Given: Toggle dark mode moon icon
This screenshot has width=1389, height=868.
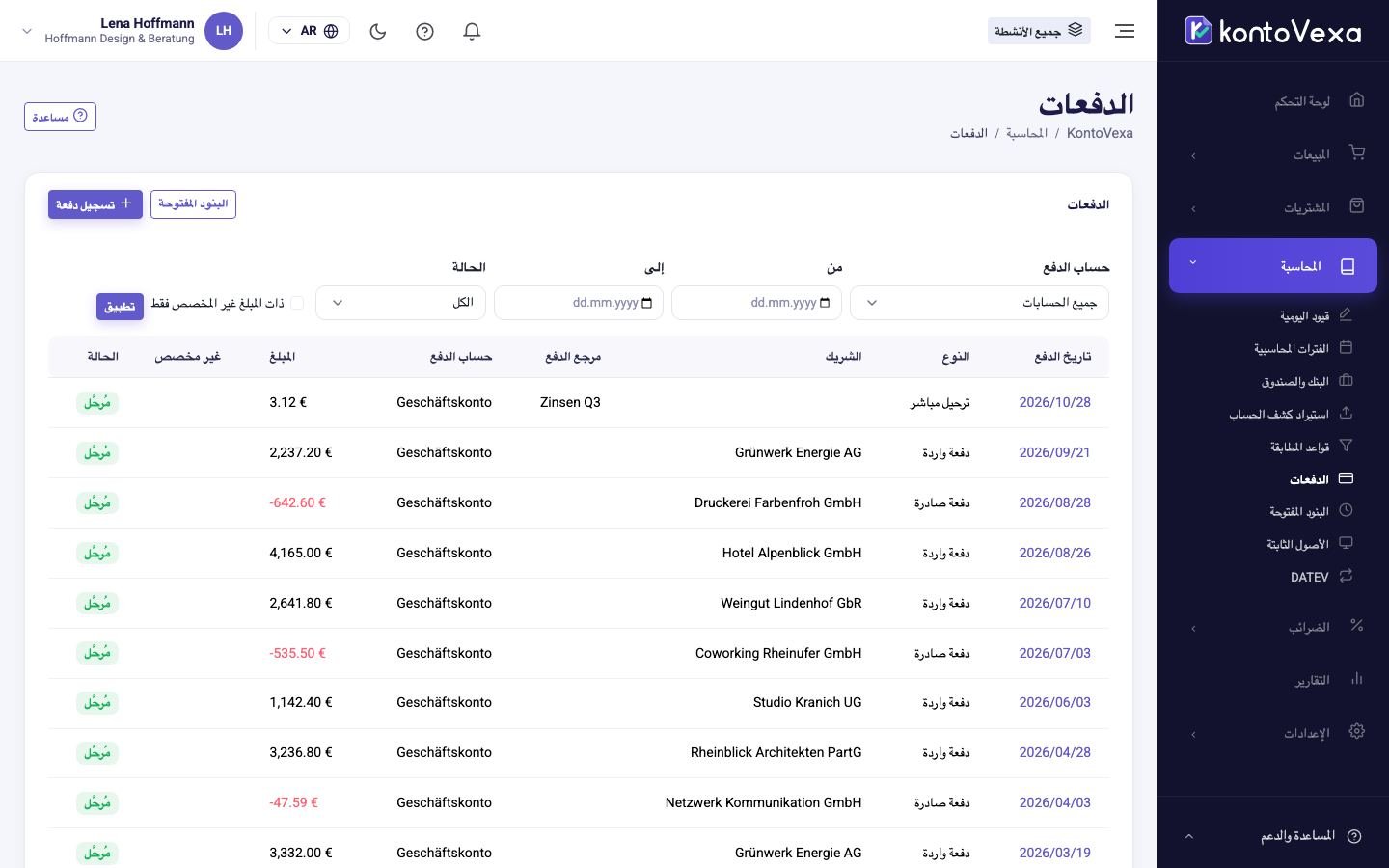Looking at the screenshot, I should pos(378,31).
